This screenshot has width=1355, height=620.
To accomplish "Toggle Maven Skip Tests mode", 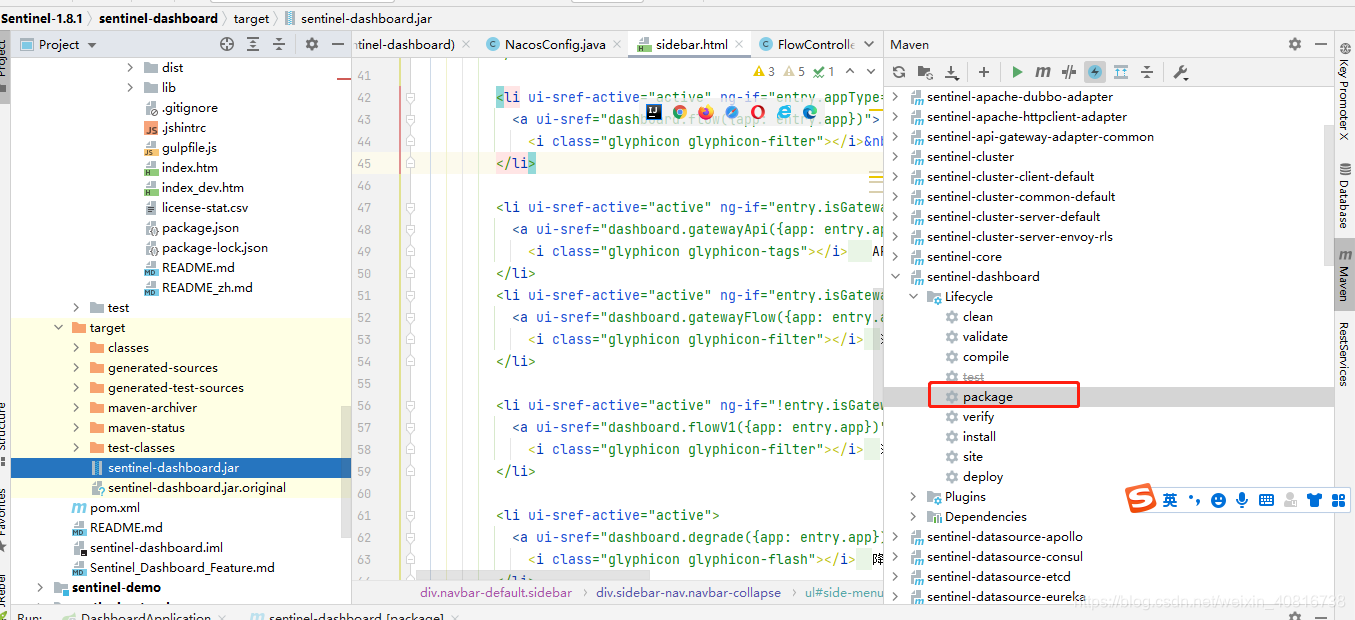I will click(x=1095, y=72).
